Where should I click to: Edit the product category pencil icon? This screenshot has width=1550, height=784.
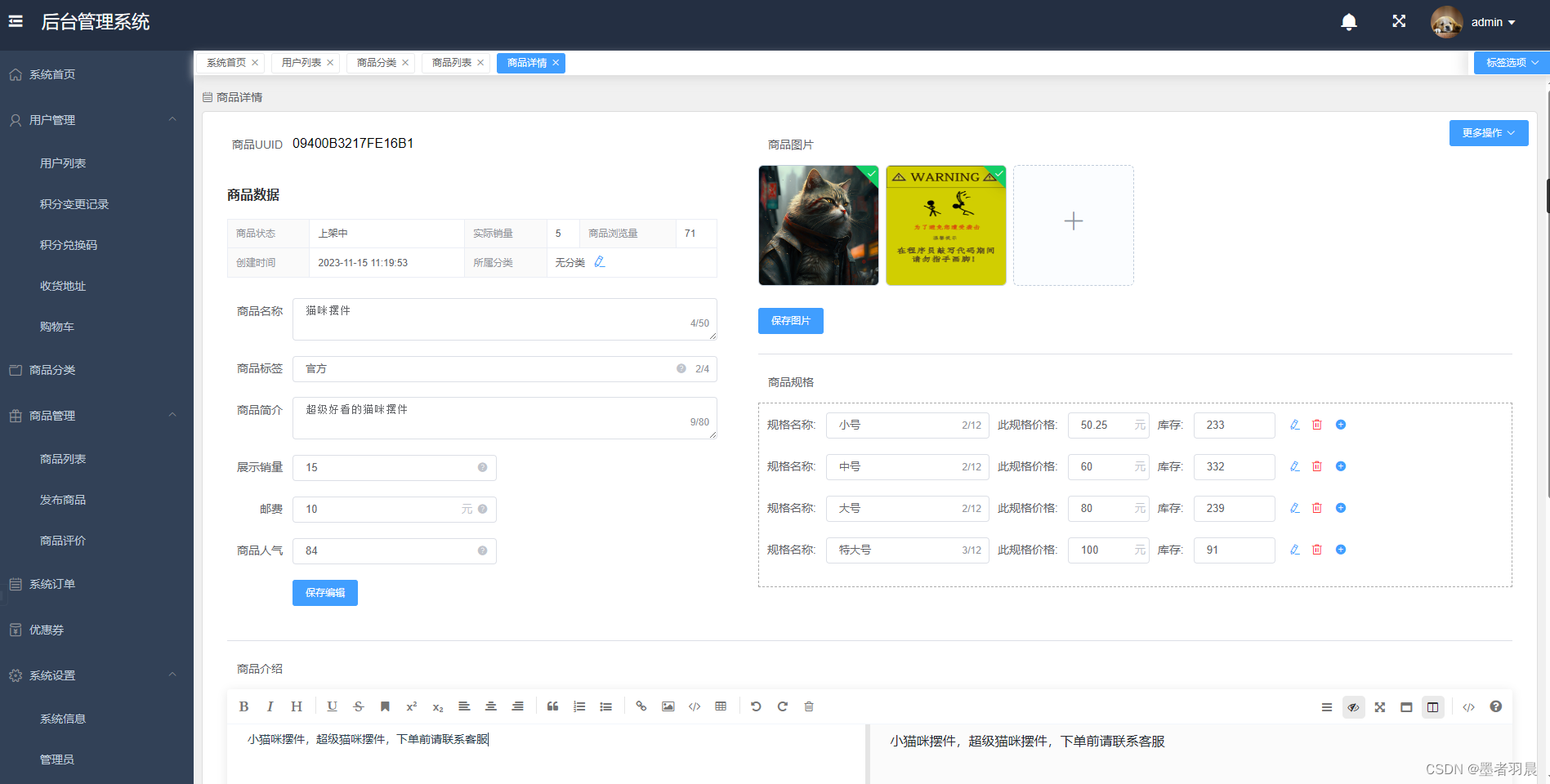coord(600,261)
